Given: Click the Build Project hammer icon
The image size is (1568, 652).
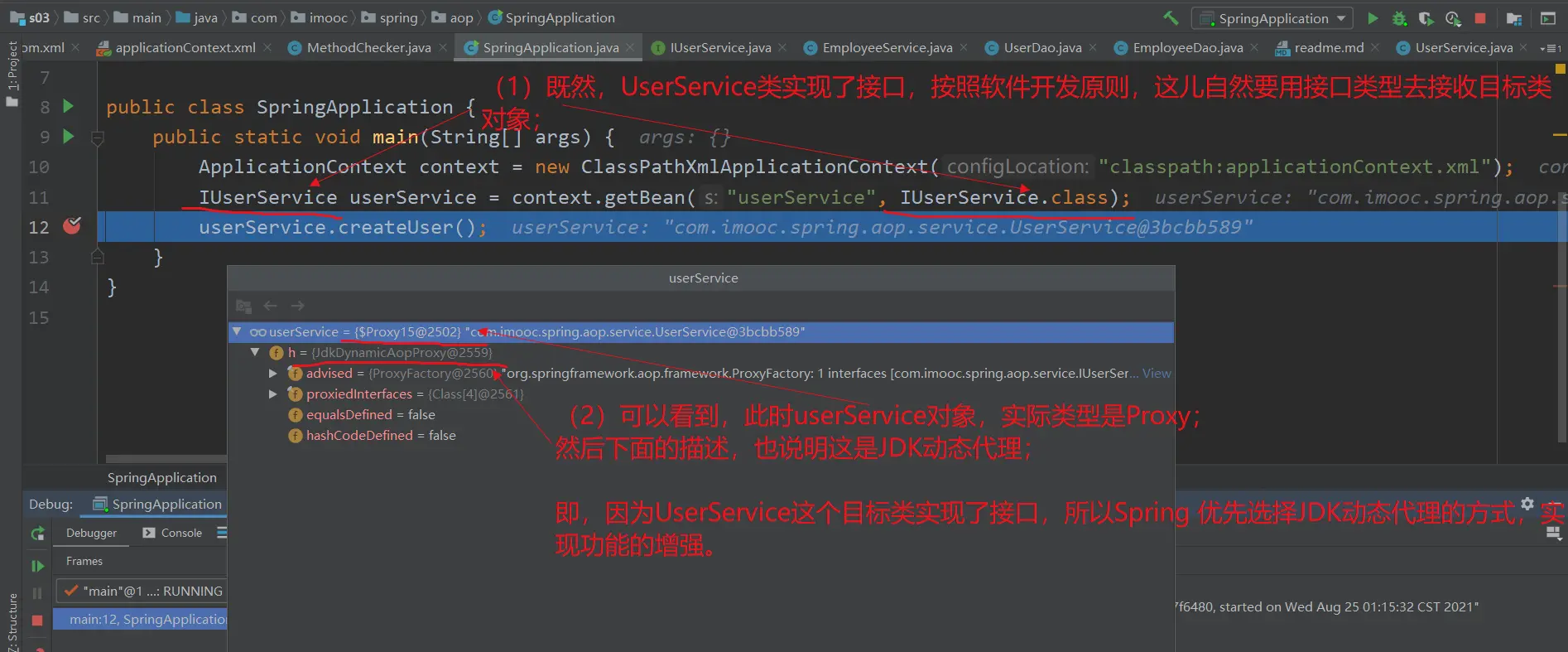Looking at the screenshot, I should 1171,17.
